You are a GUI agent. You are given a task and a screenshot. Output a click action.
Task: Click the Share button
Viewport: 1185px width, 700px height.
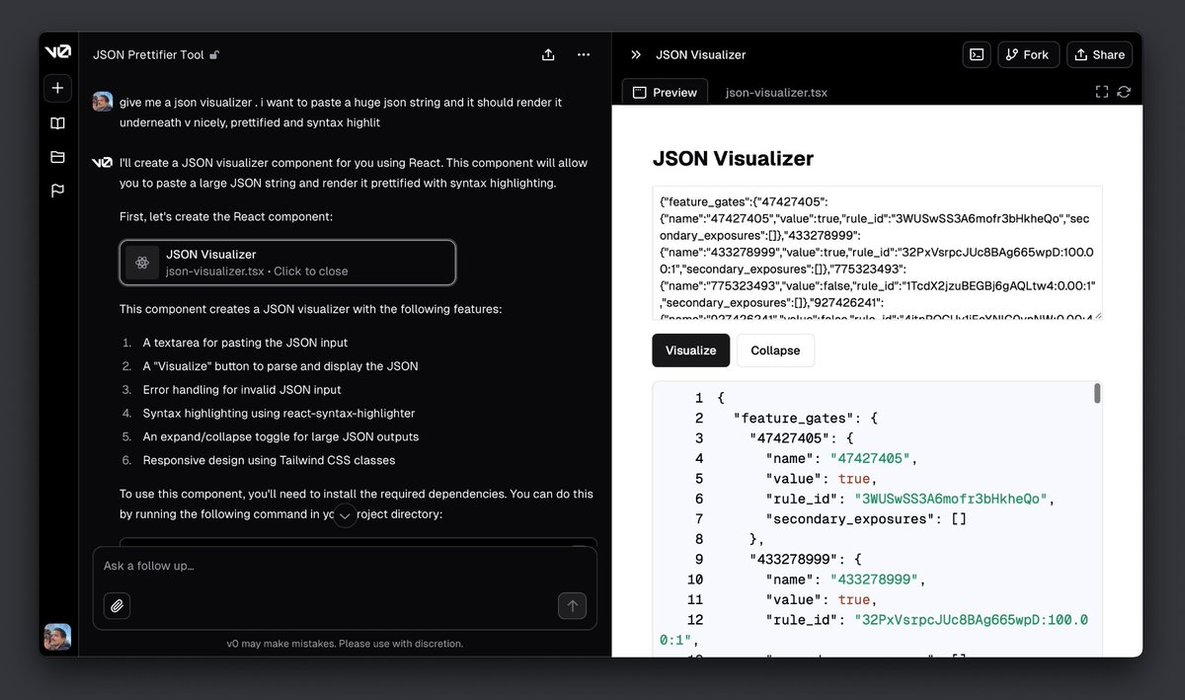click(x=1099, y=55)
